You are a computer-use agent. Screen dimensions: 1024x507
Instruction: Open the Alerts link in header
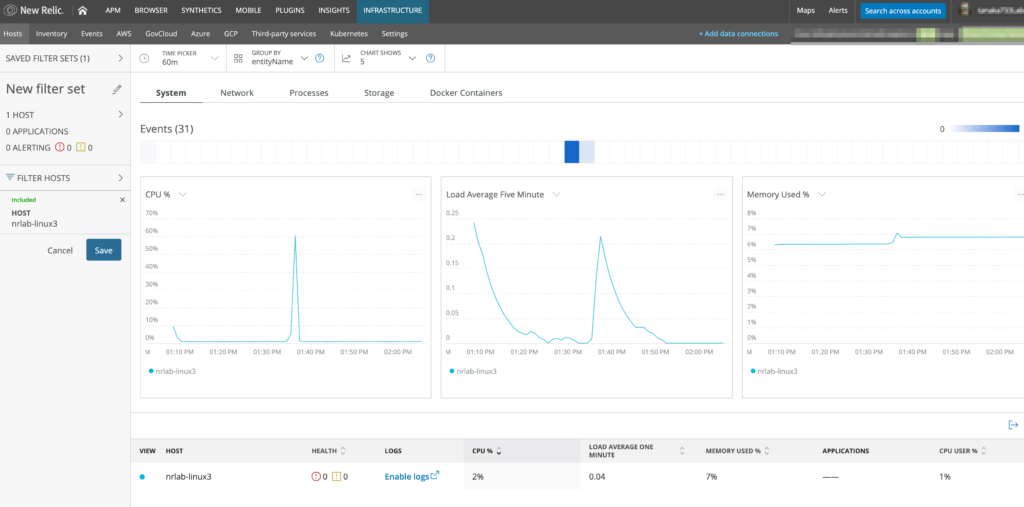[838, 10]
